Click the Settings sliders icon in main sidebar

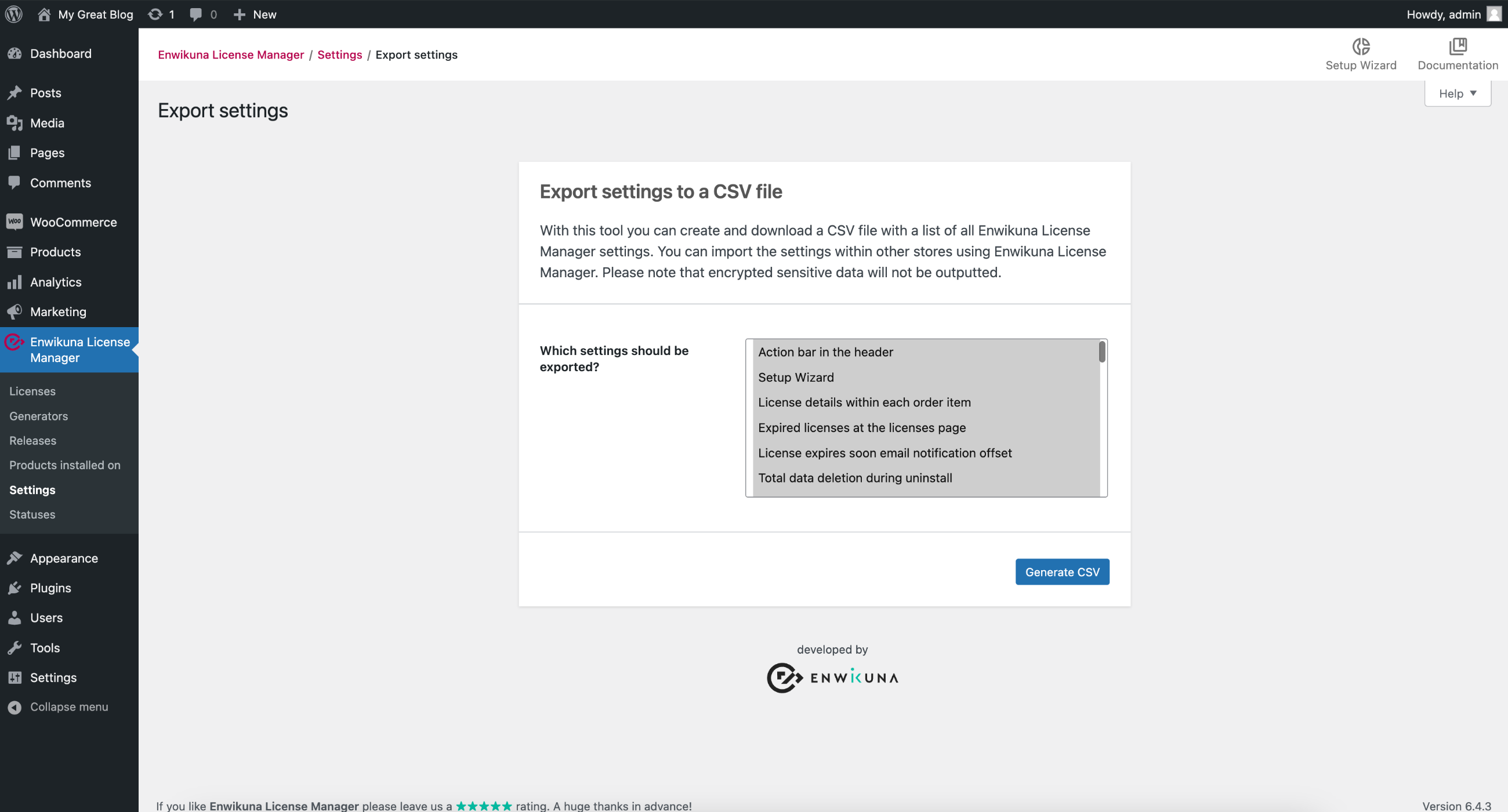[x=14, y=677]
